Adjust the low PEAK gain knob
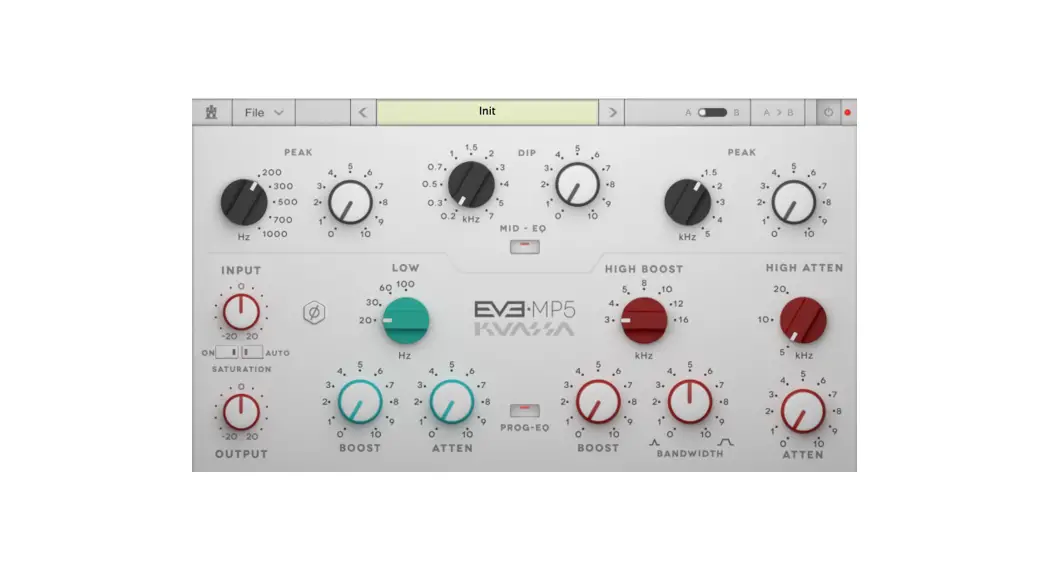 point(350,202)
